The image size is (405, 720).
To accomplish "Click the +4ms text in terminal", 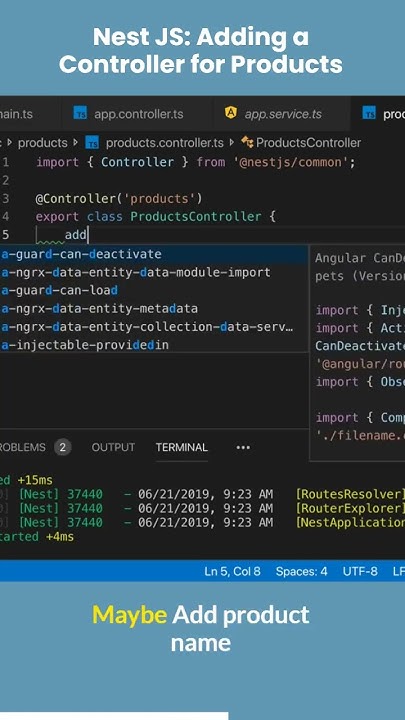I will [60, 537].
